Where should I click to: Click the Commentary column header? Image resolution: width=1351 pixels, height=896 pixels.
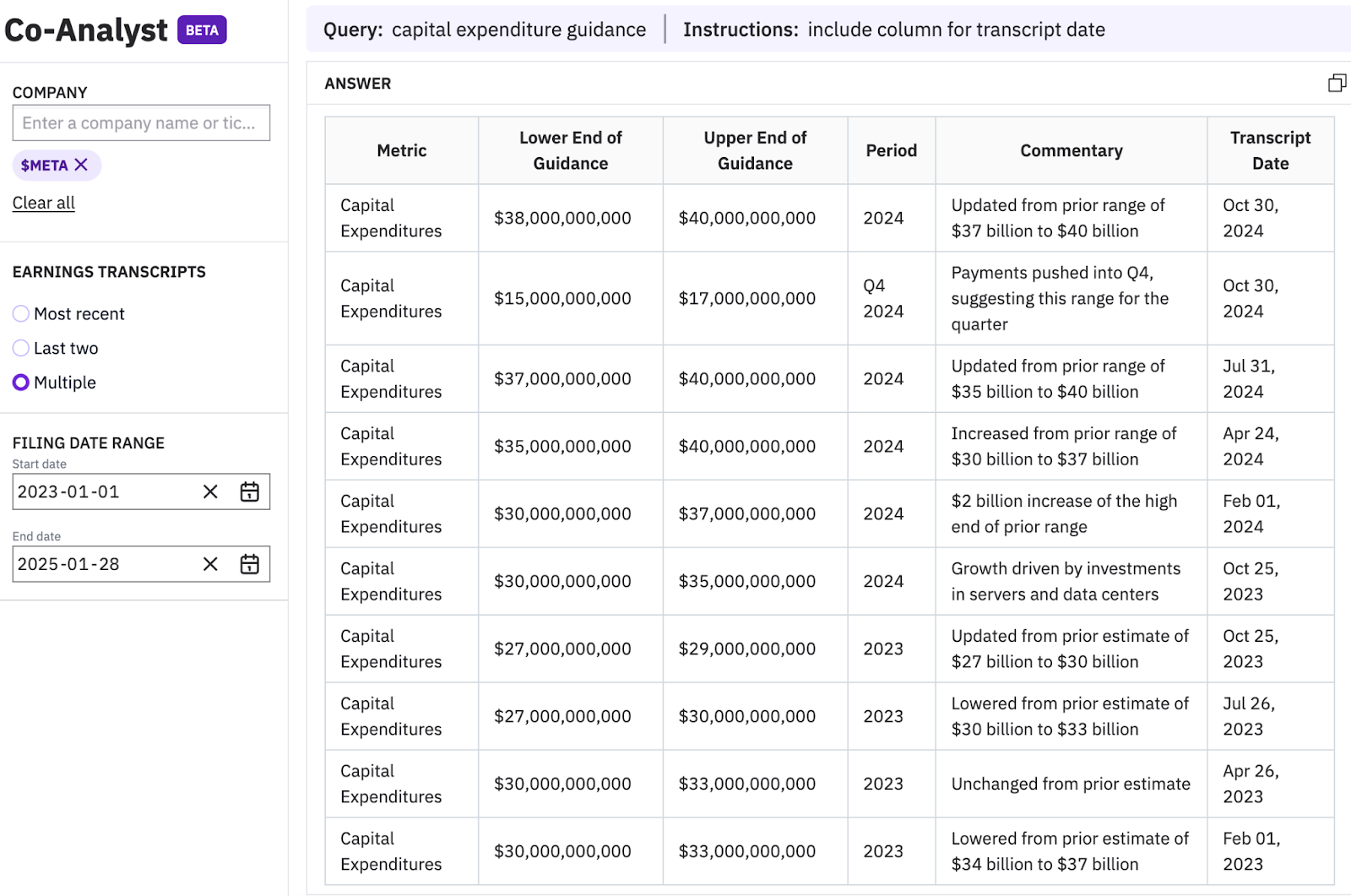click(x=1071, y=150)
